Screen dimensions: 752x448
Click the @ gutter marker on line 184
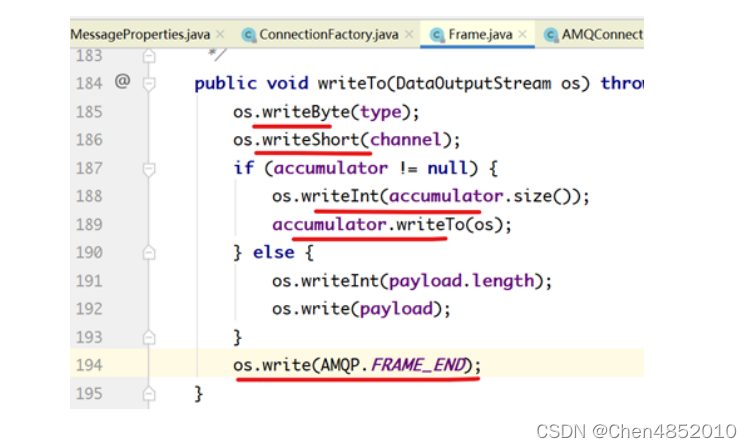coord(122,82)
